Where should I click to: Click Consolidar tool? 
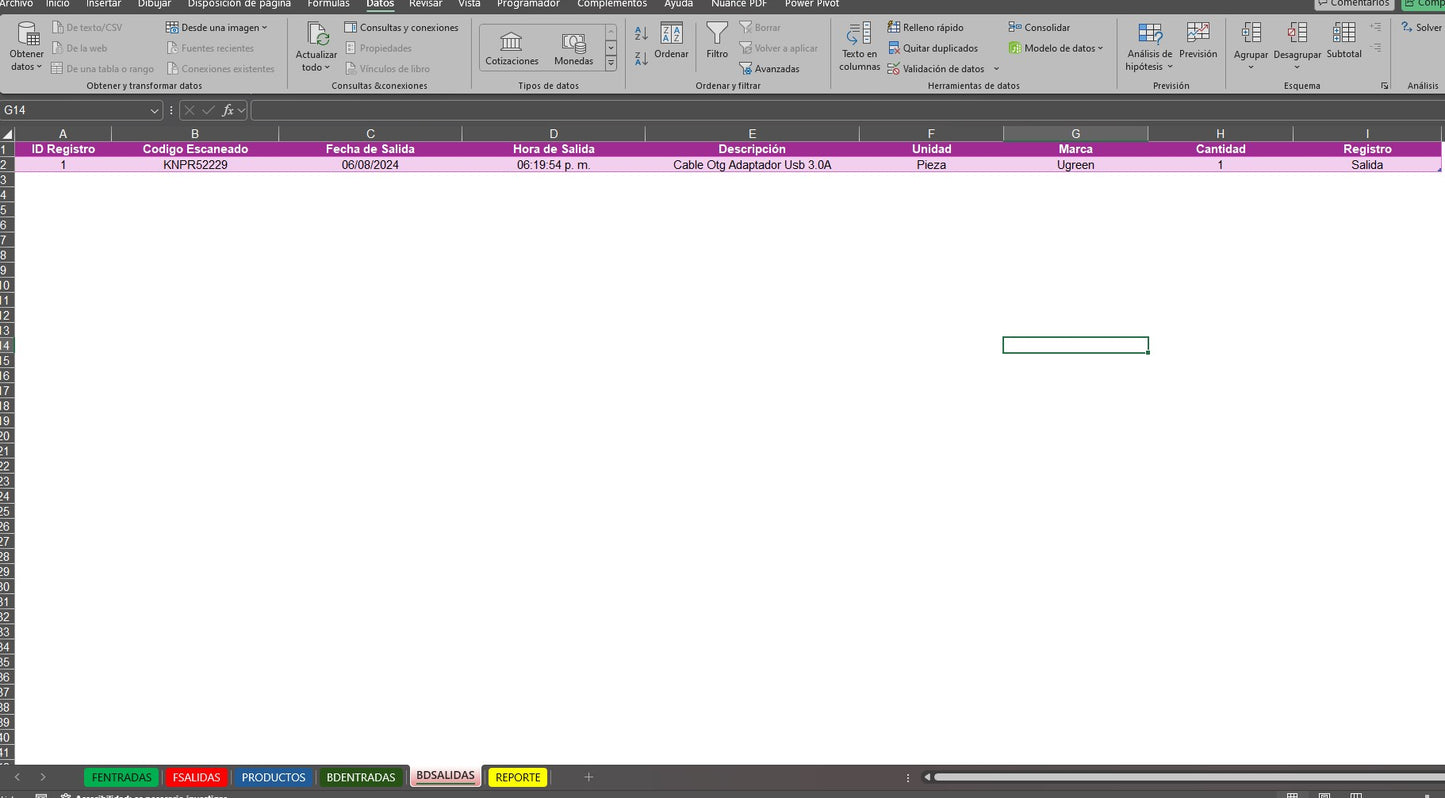pos(1039,28)
